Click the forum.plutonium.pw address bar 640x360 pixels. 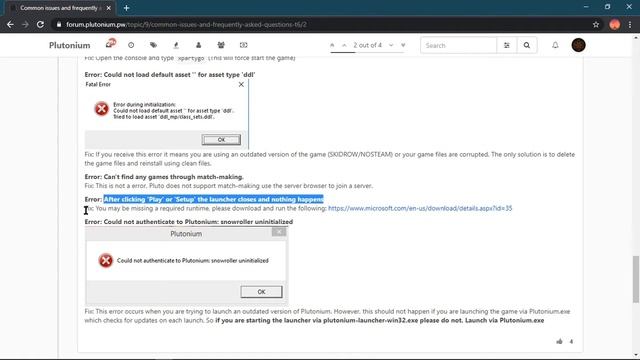coord(322,24)
